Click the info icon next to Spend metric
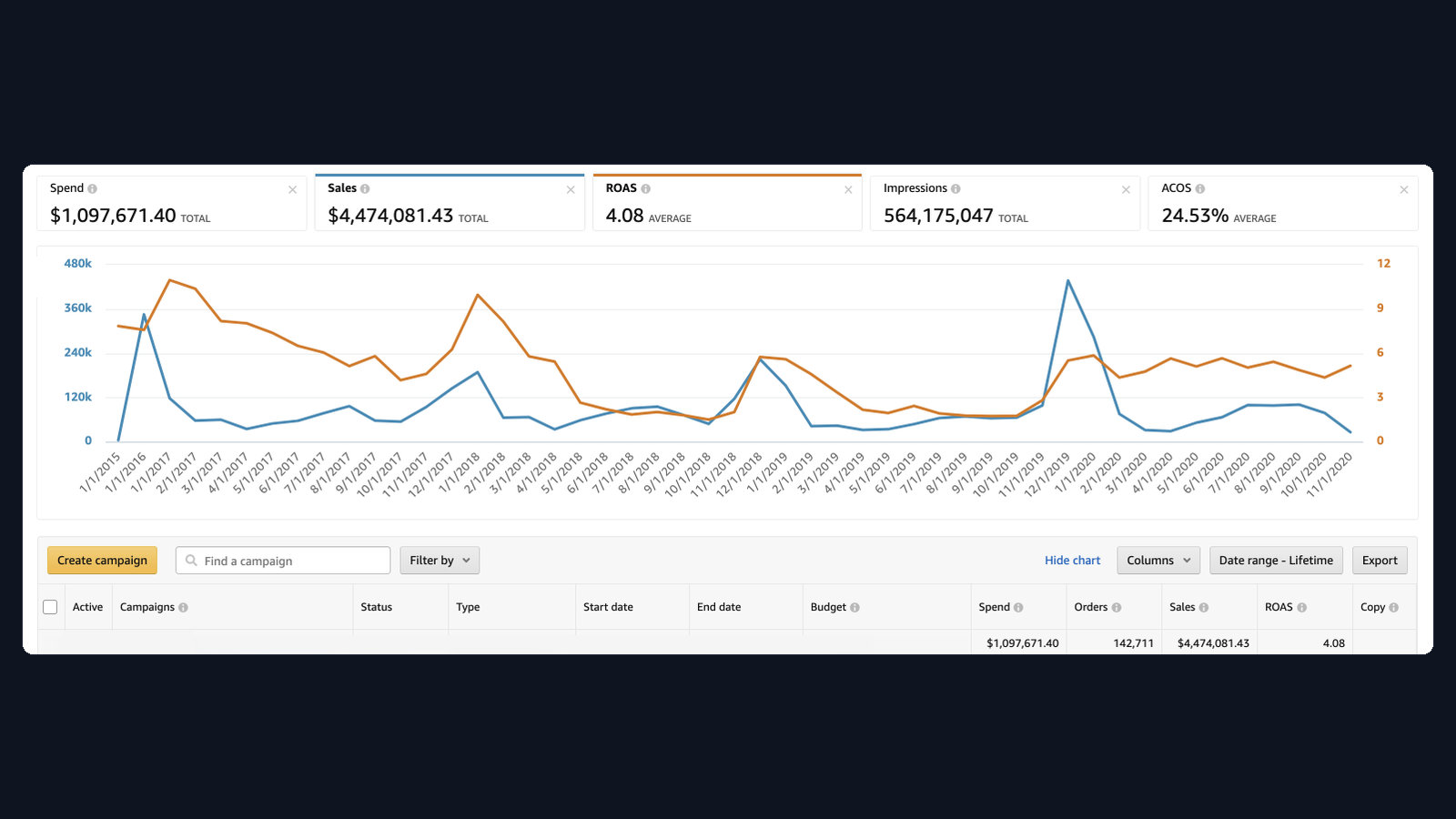This screenshot has height=819, width=1456. click(92, 188)
